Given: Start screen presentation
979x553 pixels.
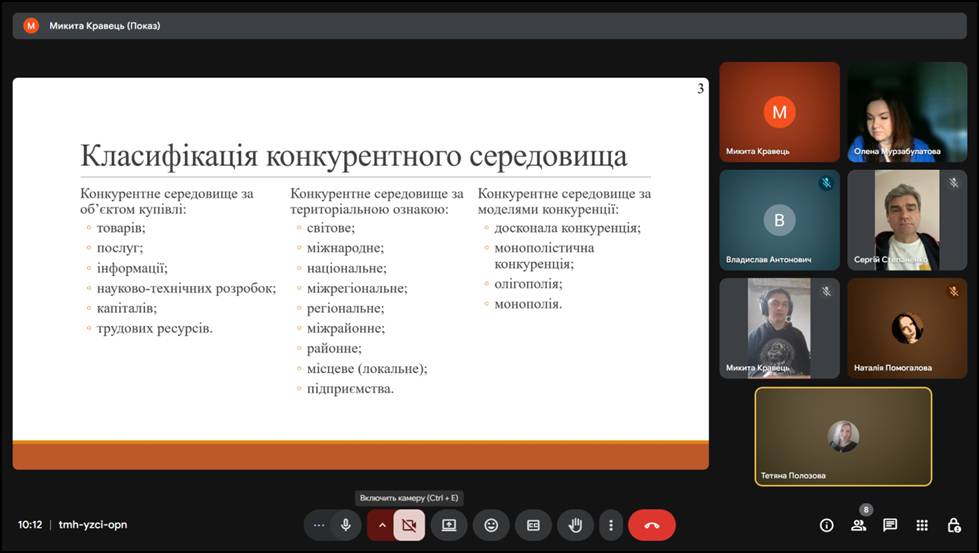Looking at the screenshot, I should (x=449, y=525).
